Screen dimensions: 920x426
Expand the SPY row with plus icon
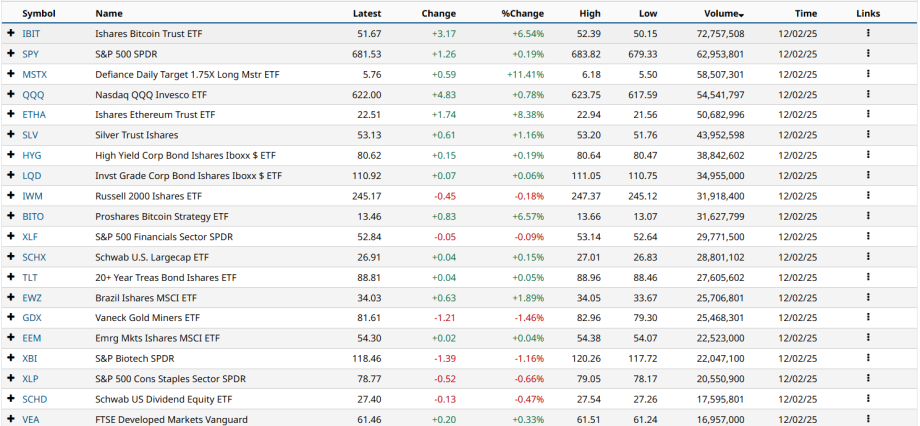point(11,53)
